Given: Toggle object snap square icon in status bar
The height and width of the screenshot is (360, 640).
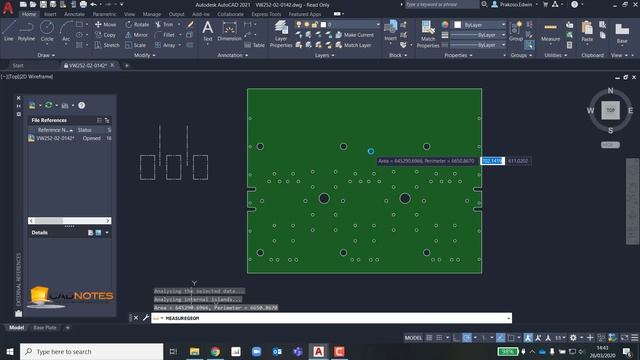Looking at the screenshot, I should click(x=511, y=338).
